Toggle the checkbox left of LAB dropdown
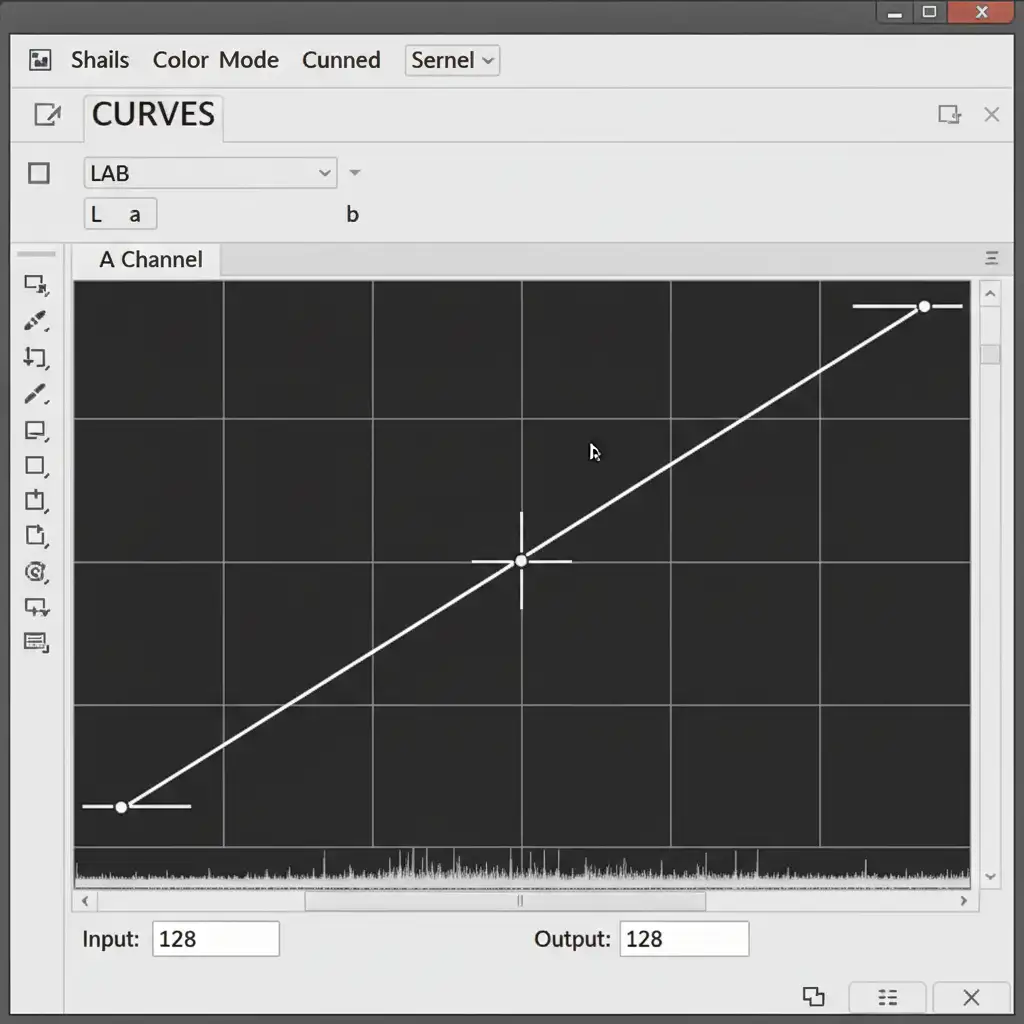This screenshot has height=1024, width=1024. pyautogui.click(x=39, y=174)
